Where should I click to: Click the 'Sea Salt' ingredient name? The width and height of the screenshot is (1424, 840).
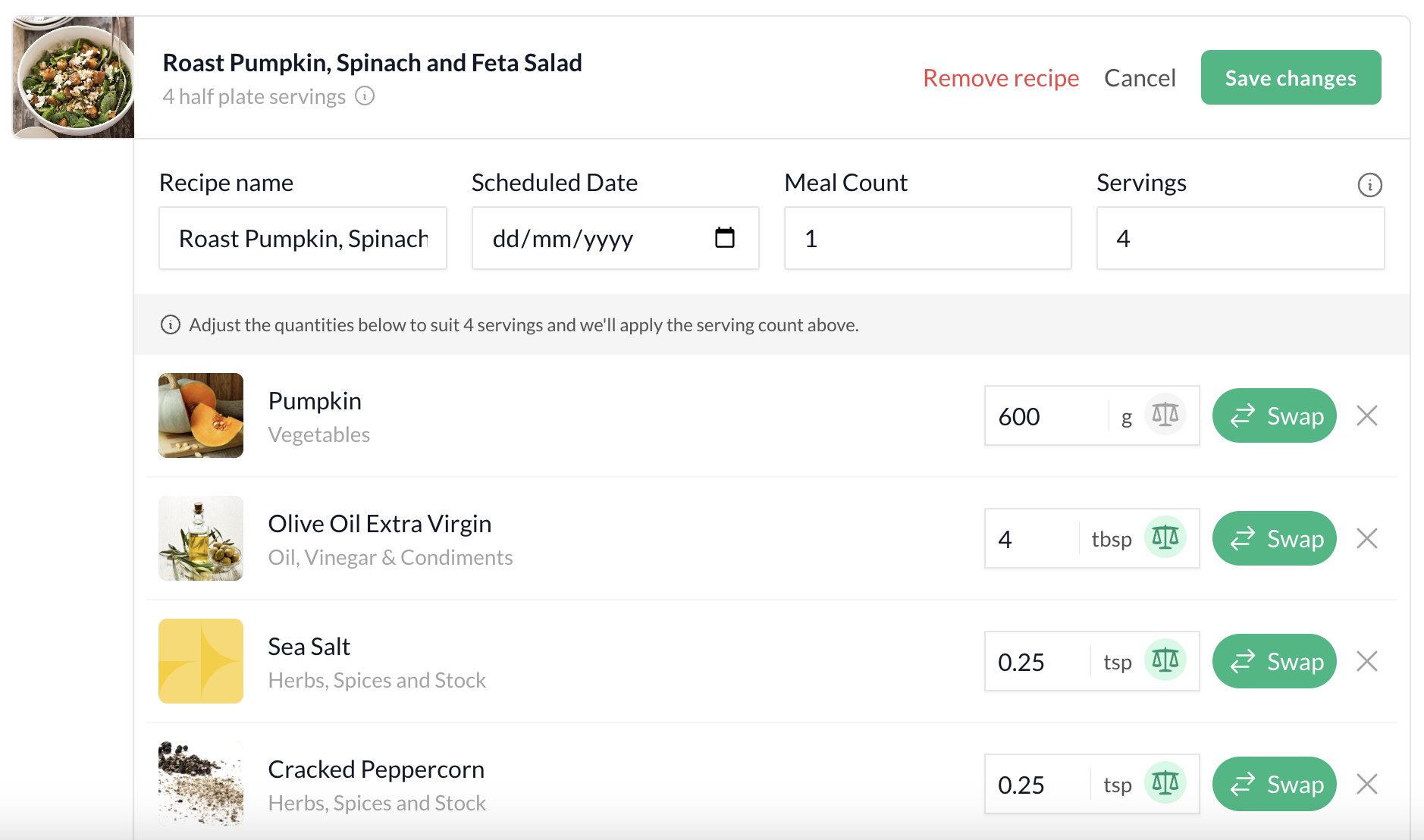[x=309, y=646]
